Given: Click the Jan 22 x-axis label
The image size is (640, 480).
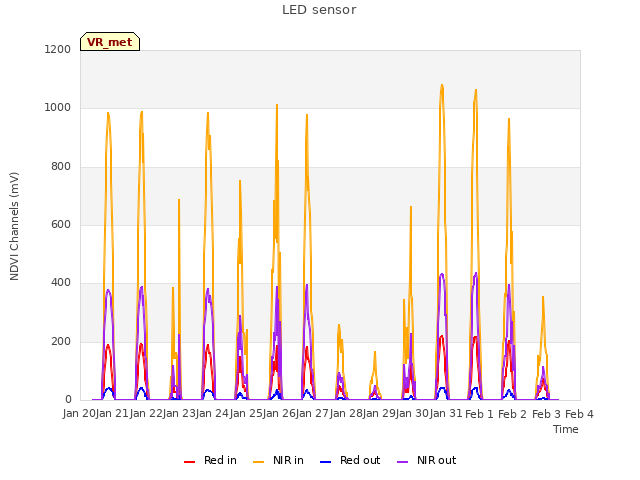Looking at the screenshot, I should 146,413.
